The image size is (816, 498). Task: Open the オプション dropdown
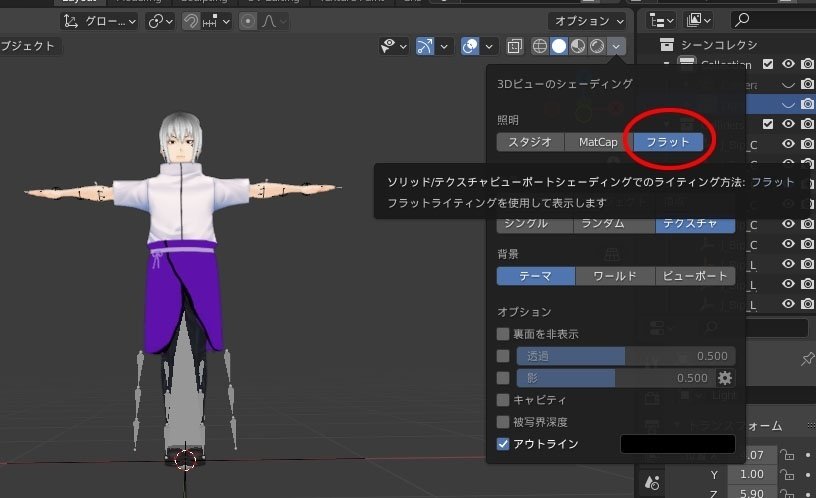pos(588,21)
